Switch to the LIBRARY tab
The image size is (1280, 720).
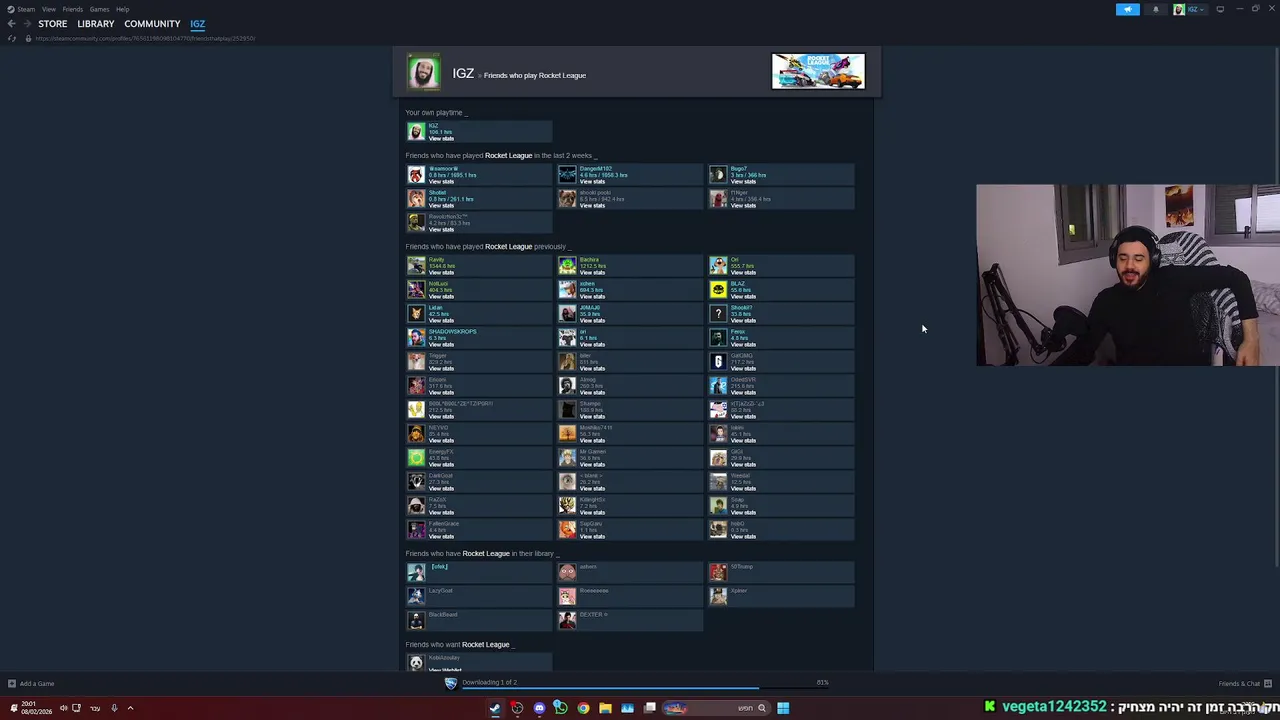[x=95, y=24]
